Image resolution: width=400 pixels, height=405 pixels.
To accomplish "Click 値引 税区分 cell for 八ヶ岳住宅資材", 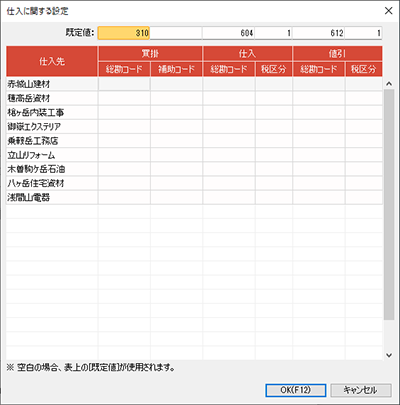I will (x=364, y=183).
